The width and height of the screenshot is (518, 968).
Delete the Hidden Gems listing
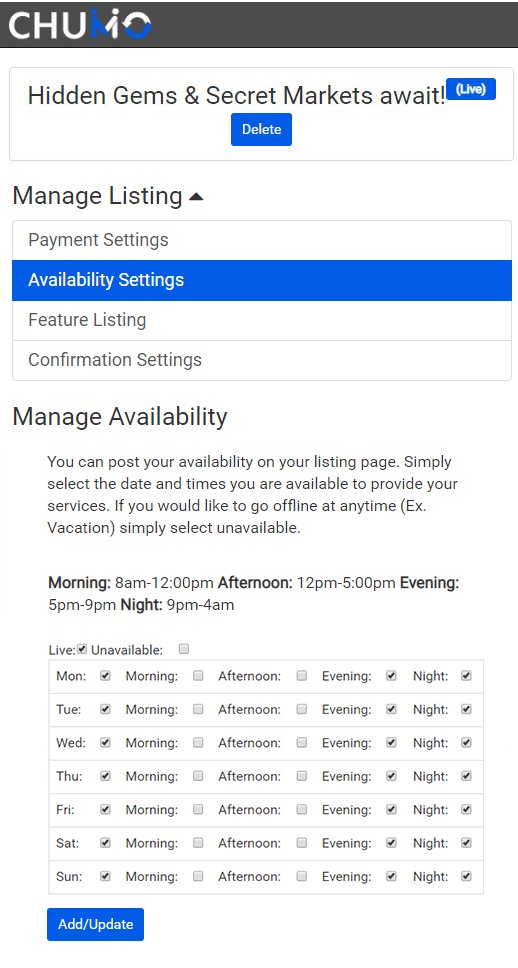pyautogui.click(x=261, y=130)
